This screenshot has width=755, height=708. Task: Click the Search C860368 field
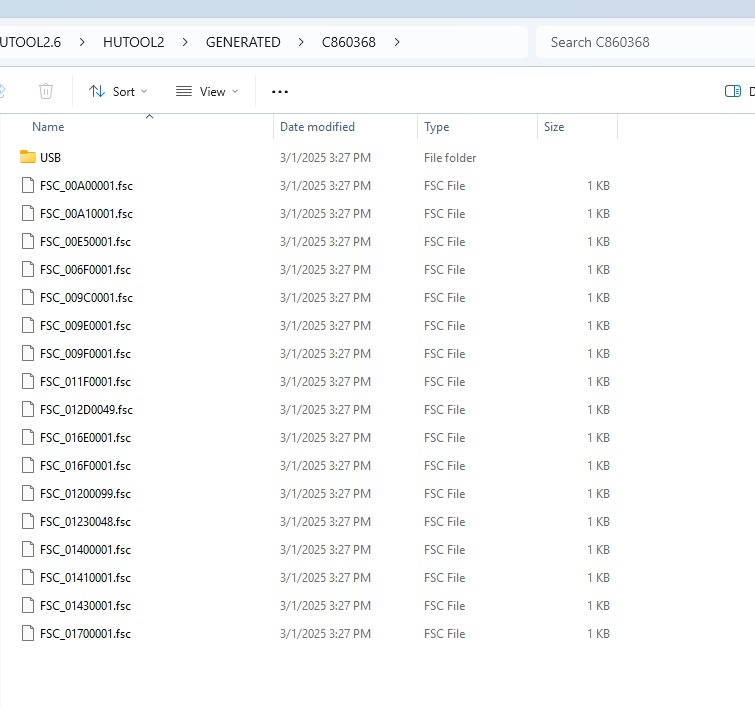pos(645,42)
